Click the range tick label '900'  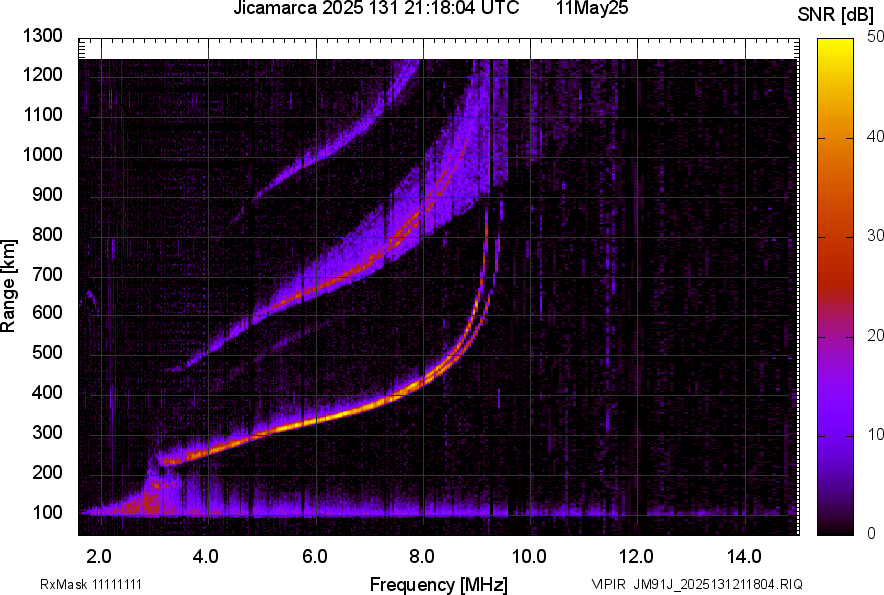47,195
